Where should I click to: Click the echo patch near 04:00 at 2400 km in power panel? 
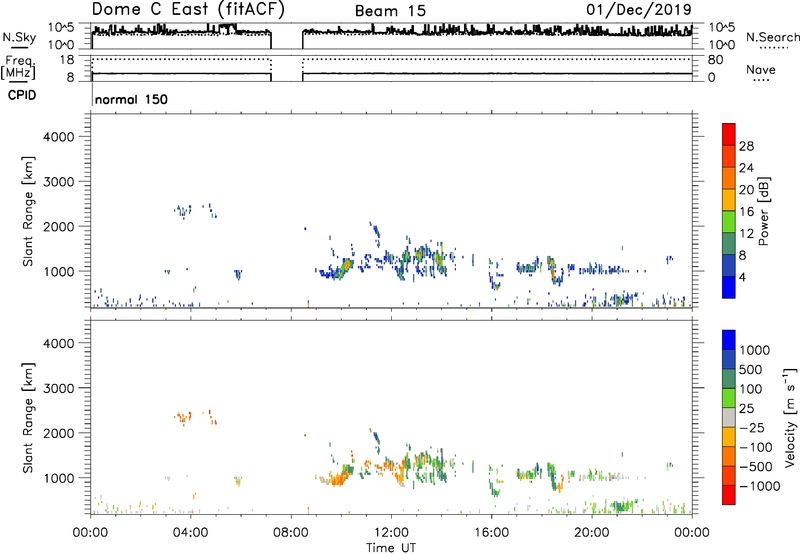[x=183, y=210]
